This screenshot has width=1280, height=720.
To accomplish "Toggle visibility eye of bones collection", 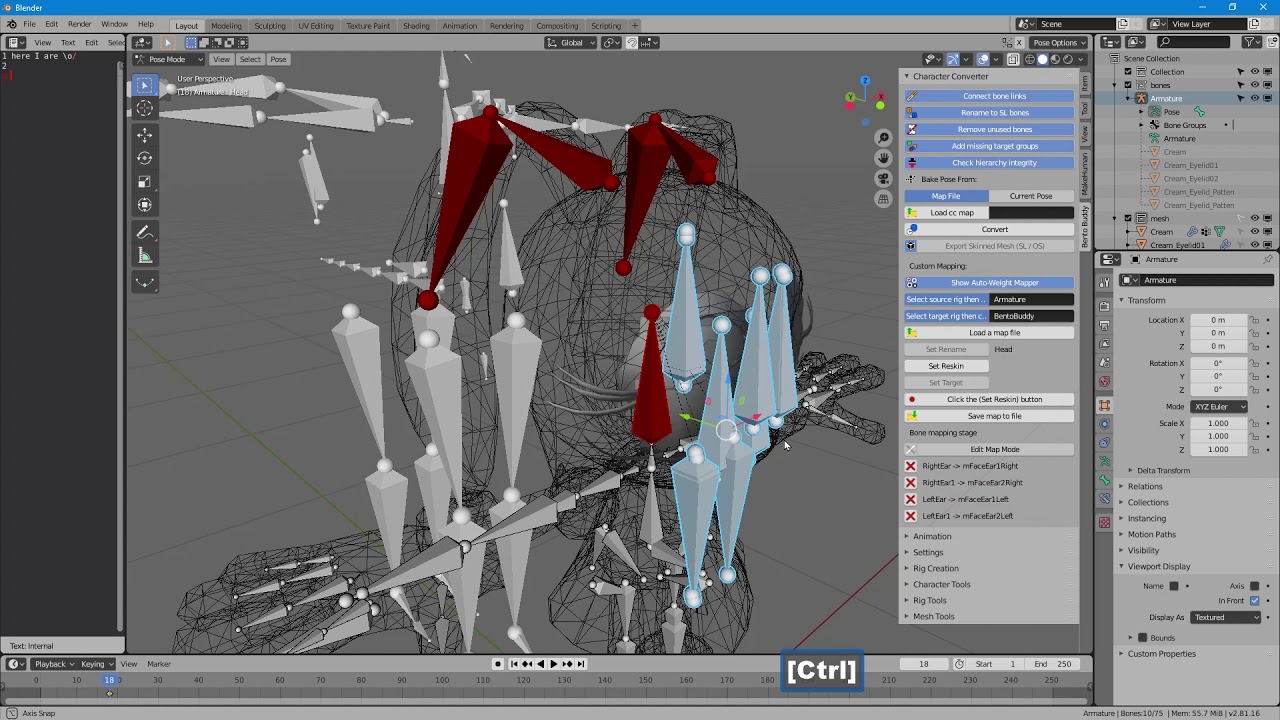I will 1255,85.
